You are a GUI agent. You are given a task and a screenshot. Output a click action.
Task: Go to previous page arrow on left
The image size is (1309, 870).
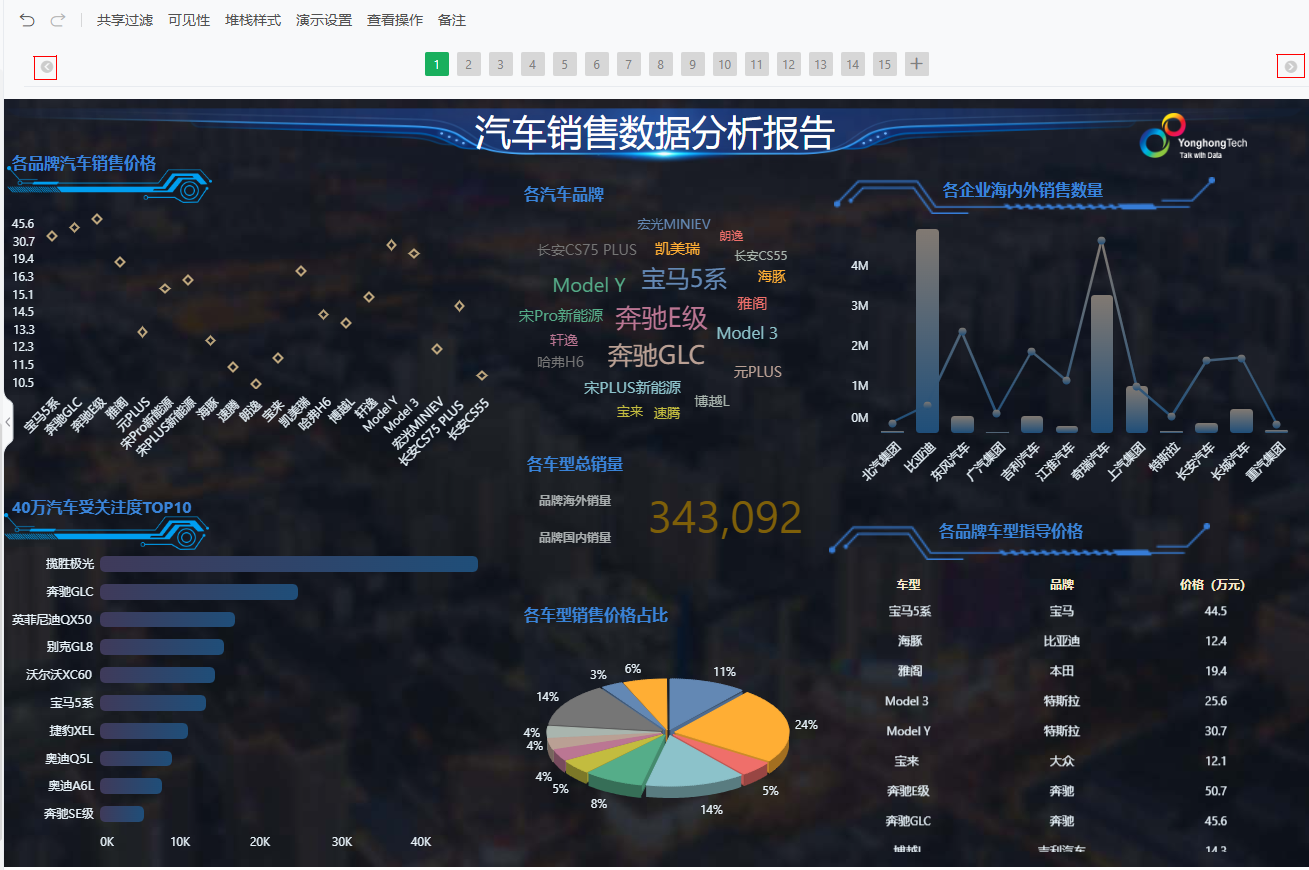[x=46, y=68]
